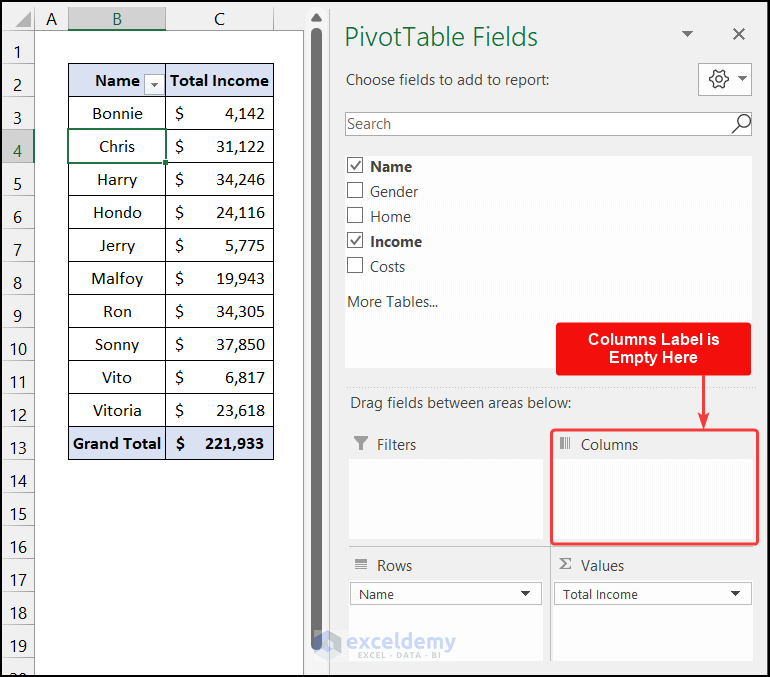Select the value 31,122 for Chris
The width and height of the screenshot is (770, 677).
coord(220,146)
